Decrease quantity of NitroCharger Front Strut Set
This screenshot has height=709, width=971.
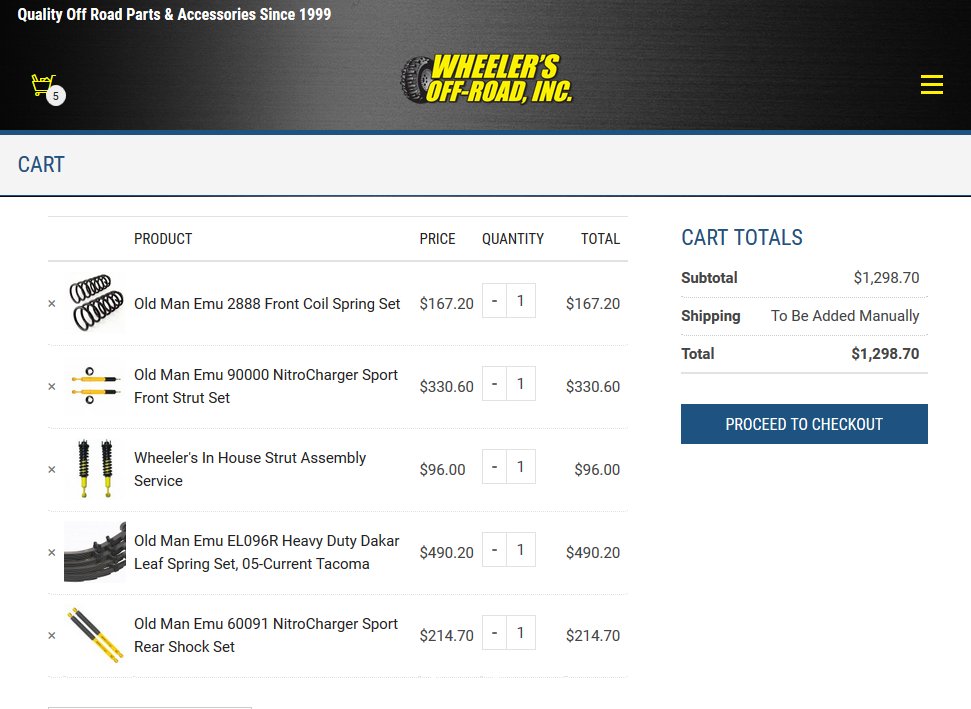494,384
